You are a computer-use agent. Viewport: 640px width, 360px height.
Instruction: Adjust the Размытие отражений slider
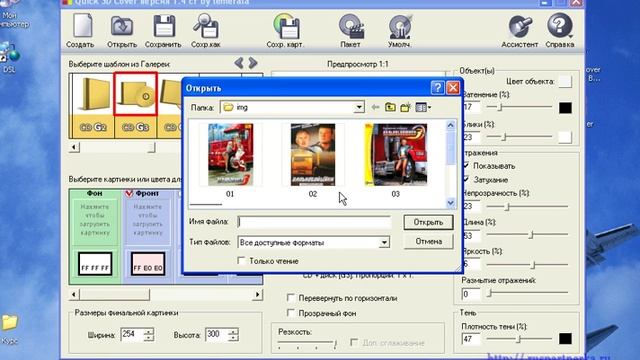click(489, 293)
